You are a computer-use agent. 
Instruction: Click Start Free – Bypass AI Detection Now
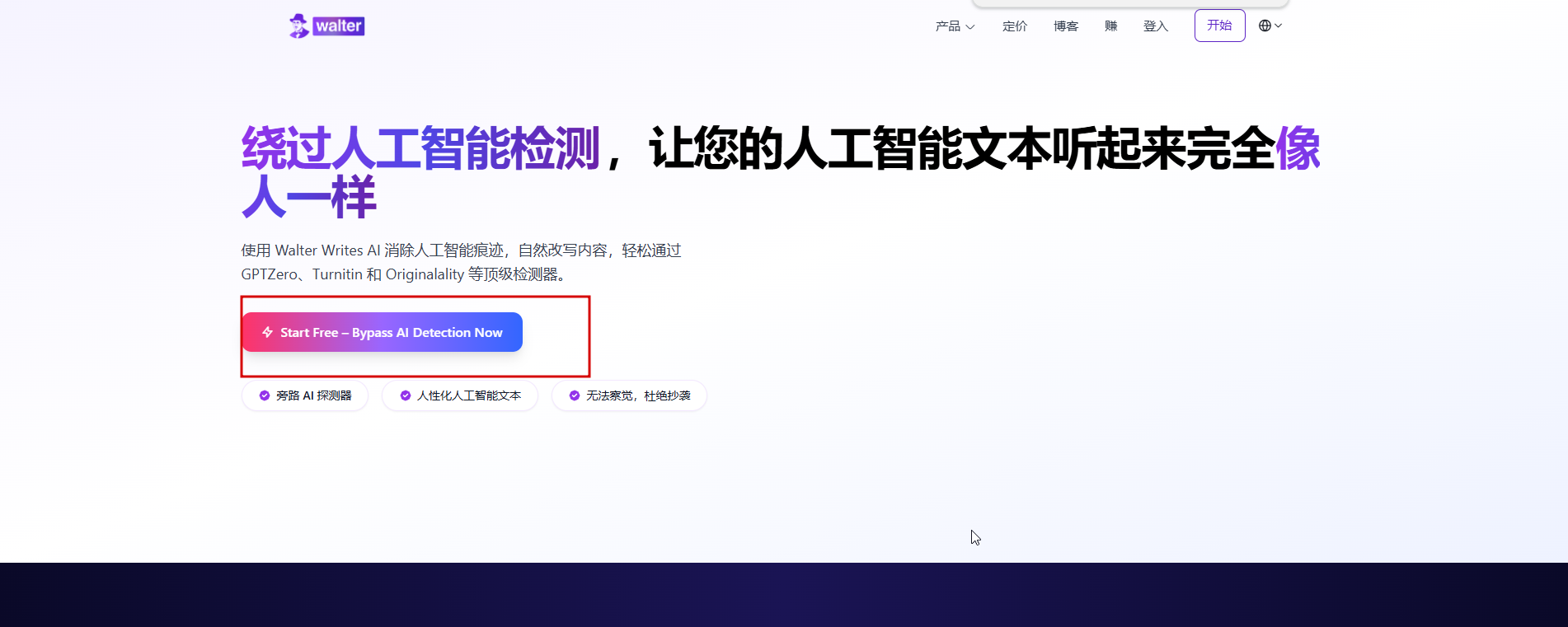click(383, 332)
